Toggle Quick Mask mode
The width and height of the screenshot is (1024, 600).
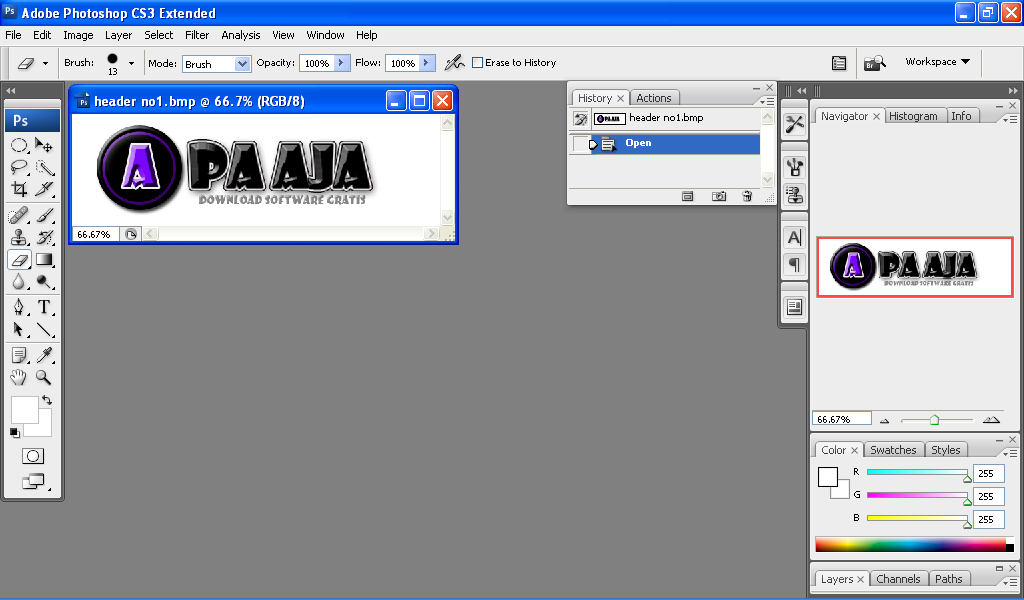point(33,456)
